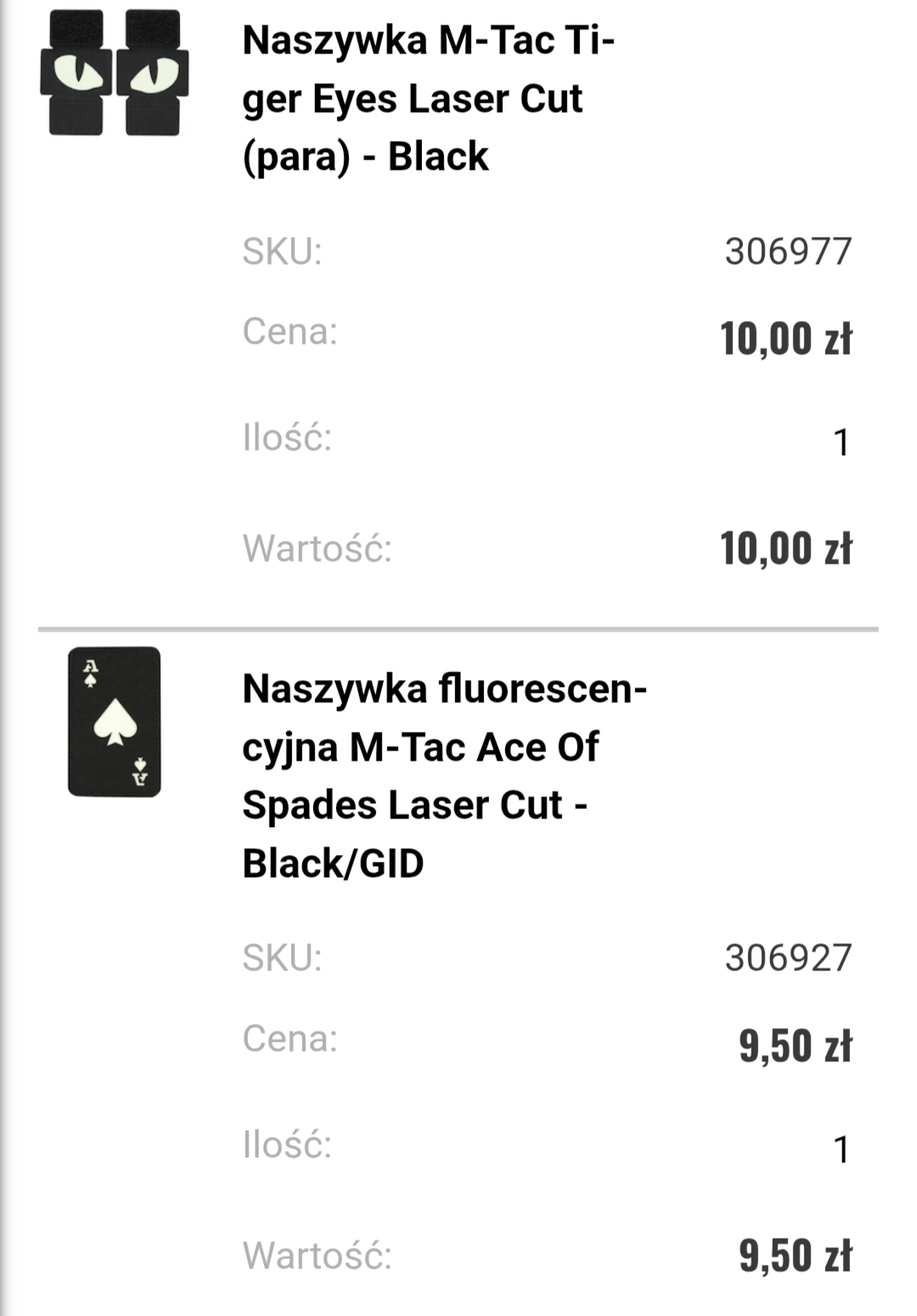Click the quantity value of the Tiger Eyes patch
The width and height of the screenshot is (917, 1316).
(x=841, y=443)
